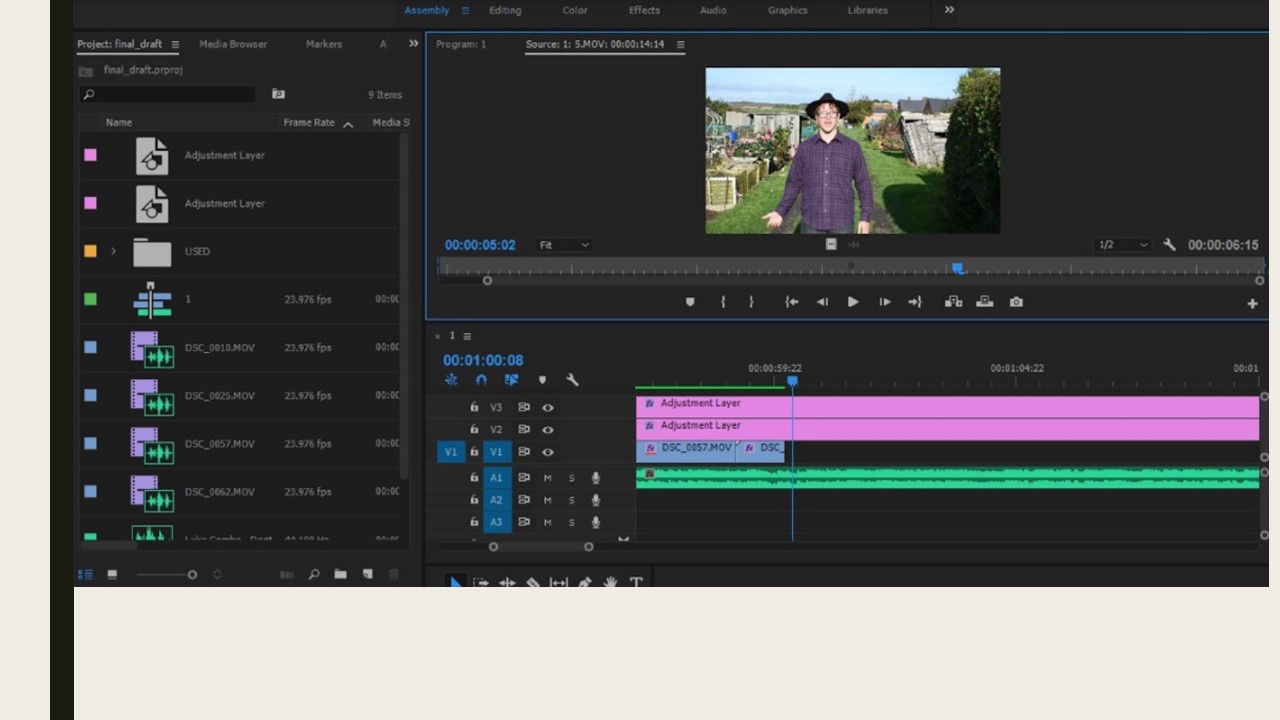Screen dimensions: 1280x720
Task: Click the source monitor playhead marker
Action: tap(957, 268)
